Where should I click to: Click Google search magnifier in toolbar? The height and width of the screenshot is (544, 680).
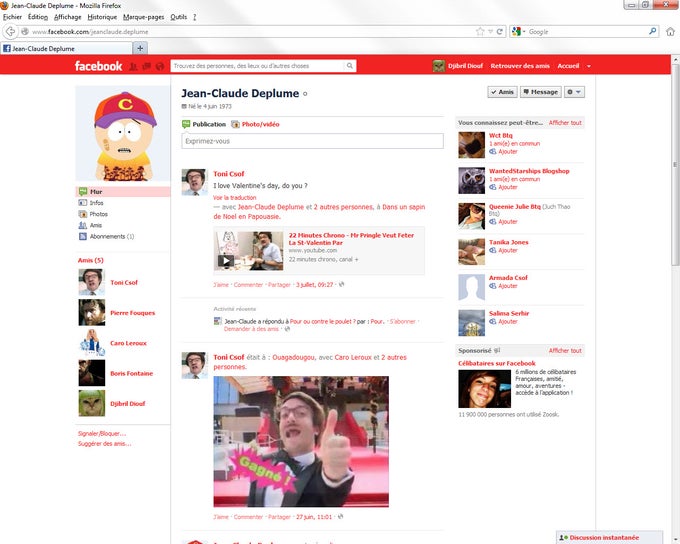coord(652,31)
